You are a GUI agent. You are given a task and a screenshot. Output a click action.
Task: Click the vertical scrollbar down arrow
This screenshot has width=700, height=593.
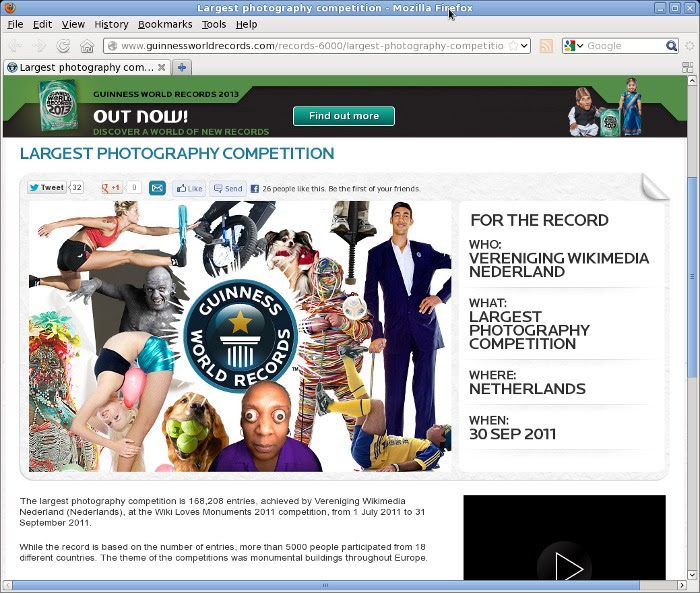click(x=692, y=575)
